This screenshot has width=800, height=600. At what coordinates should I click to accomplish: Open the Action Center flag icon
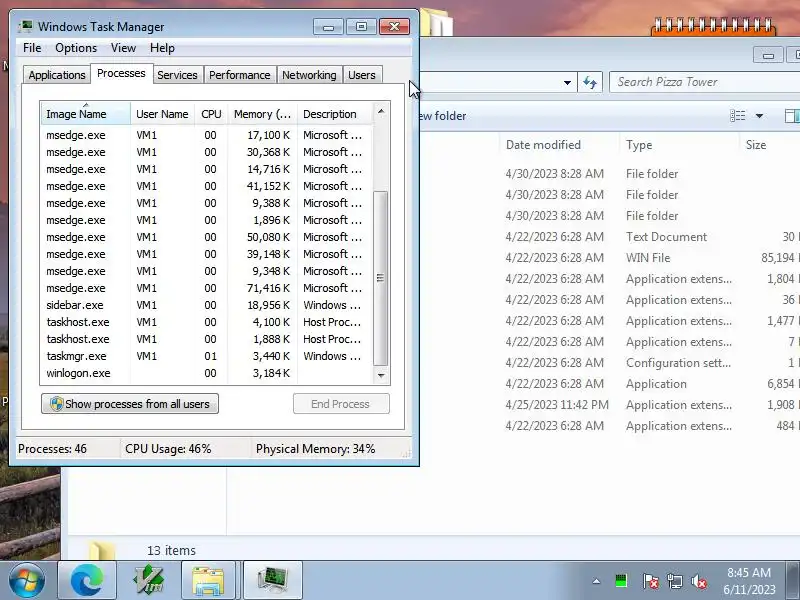651,581
